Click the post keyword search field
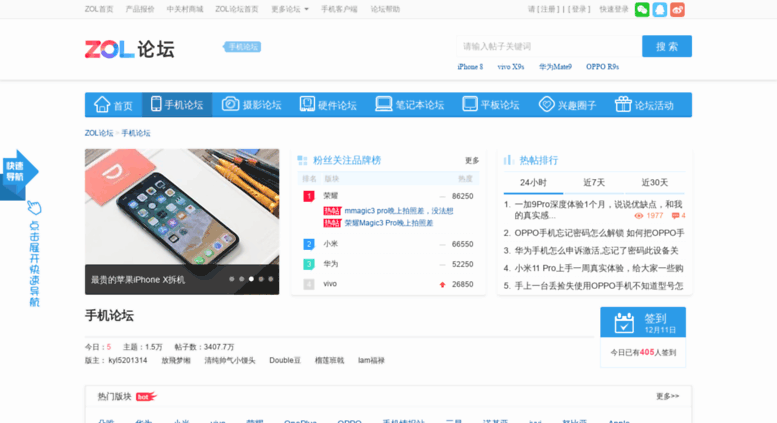777x423 pixels. pos(549,46)
